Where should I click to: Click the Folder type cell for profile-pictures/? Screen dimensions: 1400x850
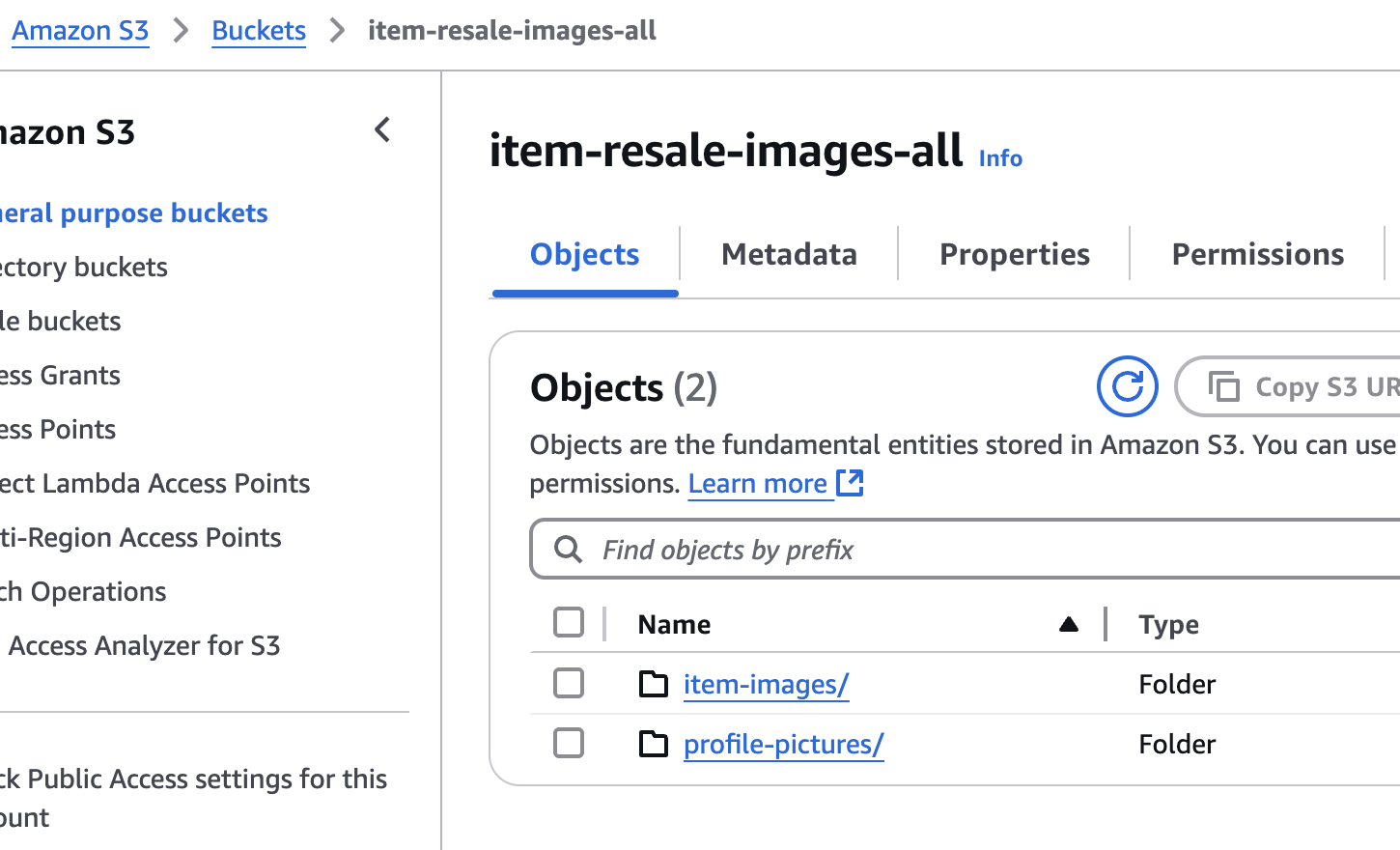[x=1177, y=744]
